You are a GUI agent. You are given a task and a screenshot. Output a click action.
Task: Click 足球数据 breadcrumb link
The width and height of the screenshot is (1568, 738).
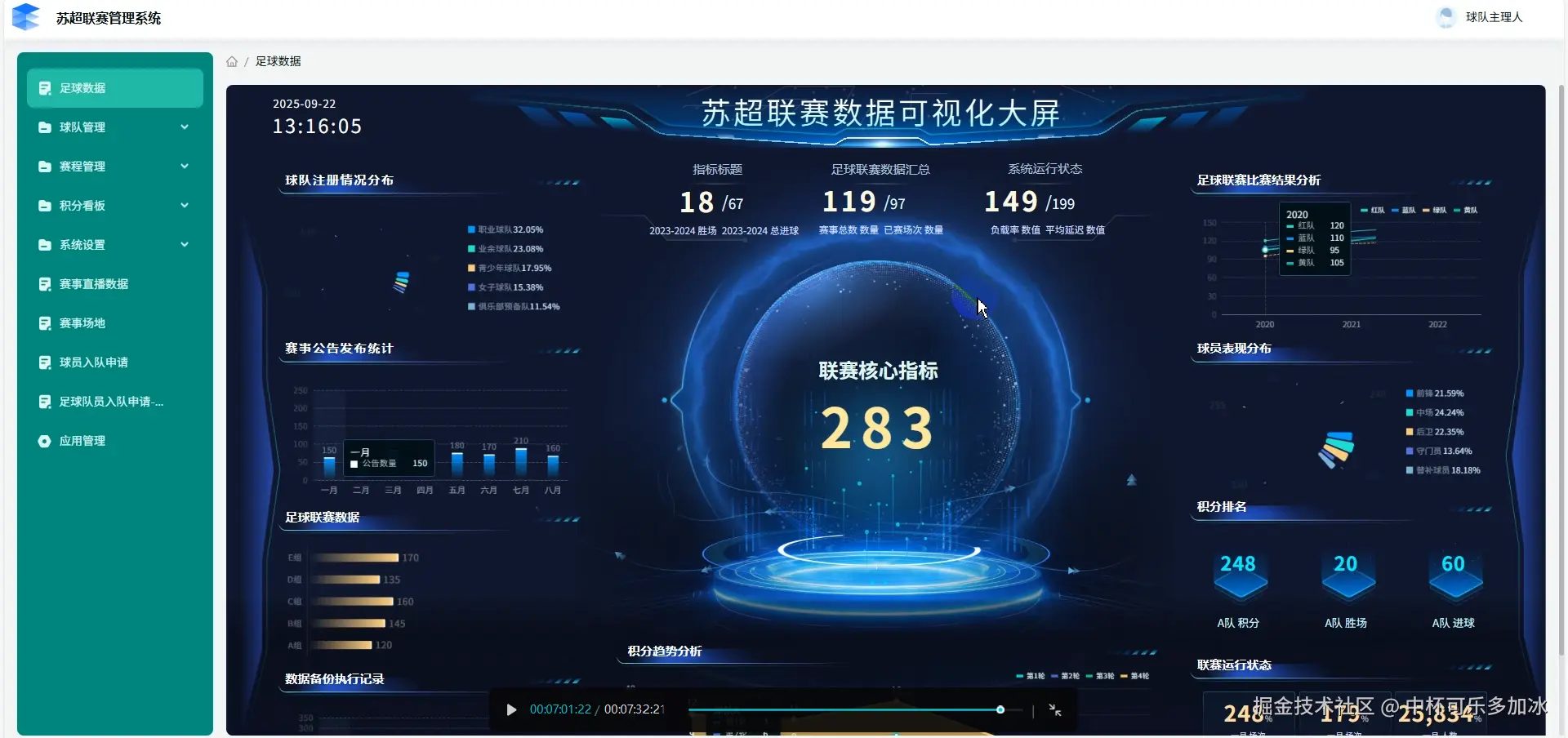coord(278,62)
